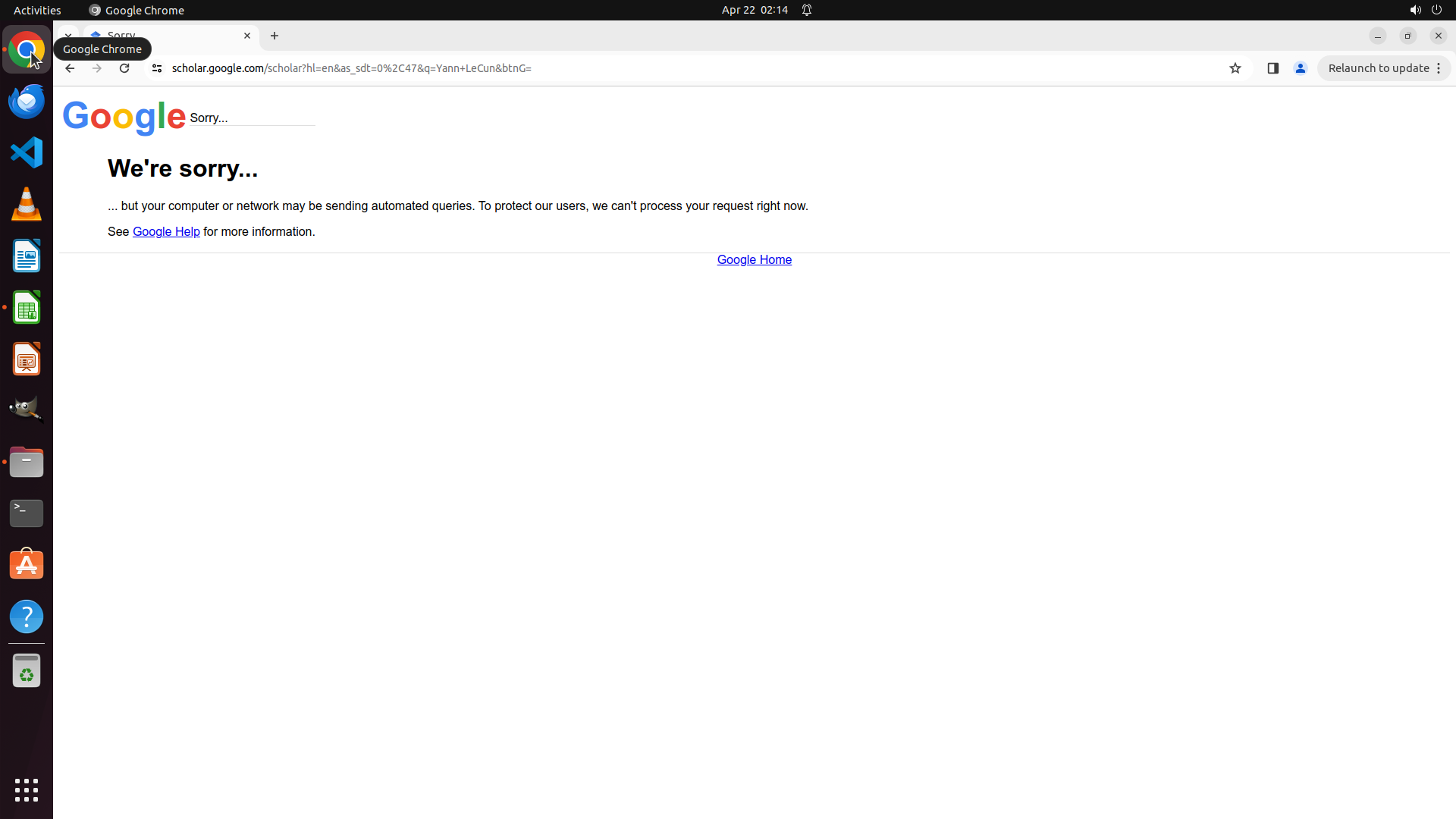
Task: Bookmark this page with star icon
Action: [1235, 68]
